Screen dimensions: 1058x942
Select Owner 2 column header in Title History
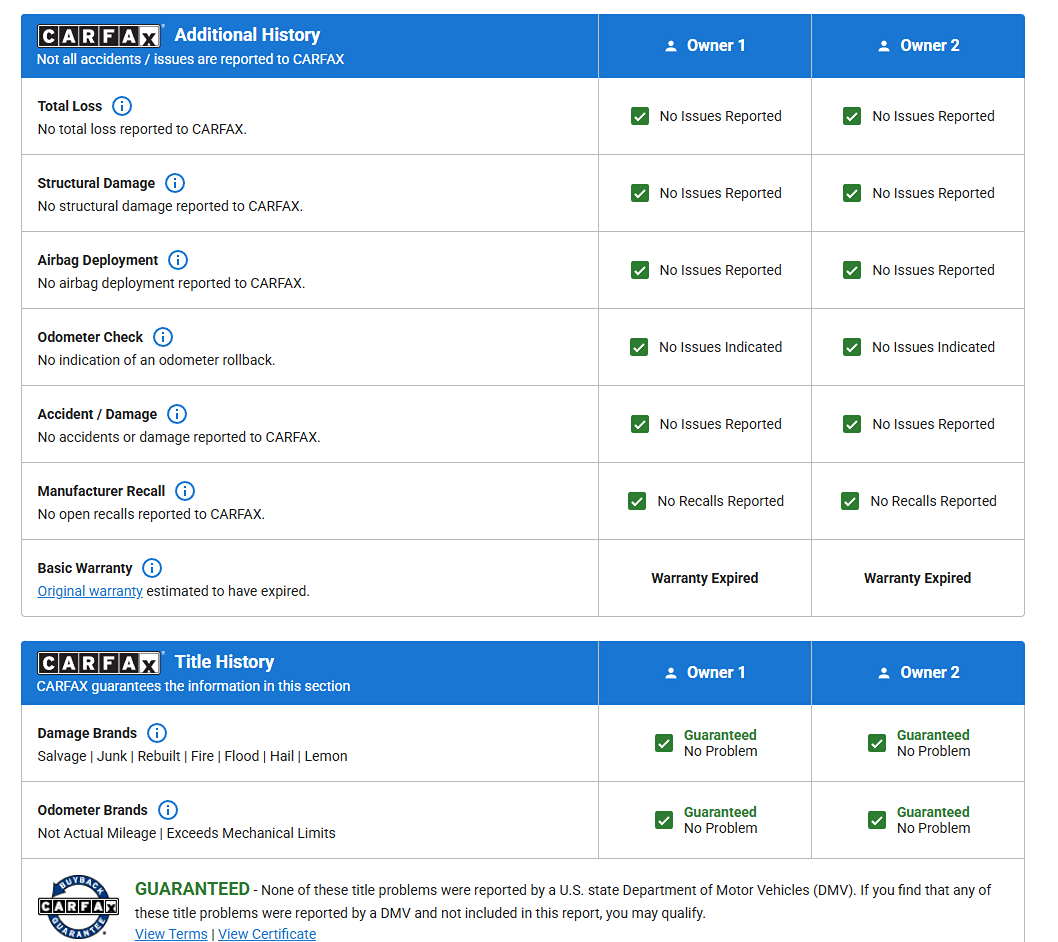(918, 673)
